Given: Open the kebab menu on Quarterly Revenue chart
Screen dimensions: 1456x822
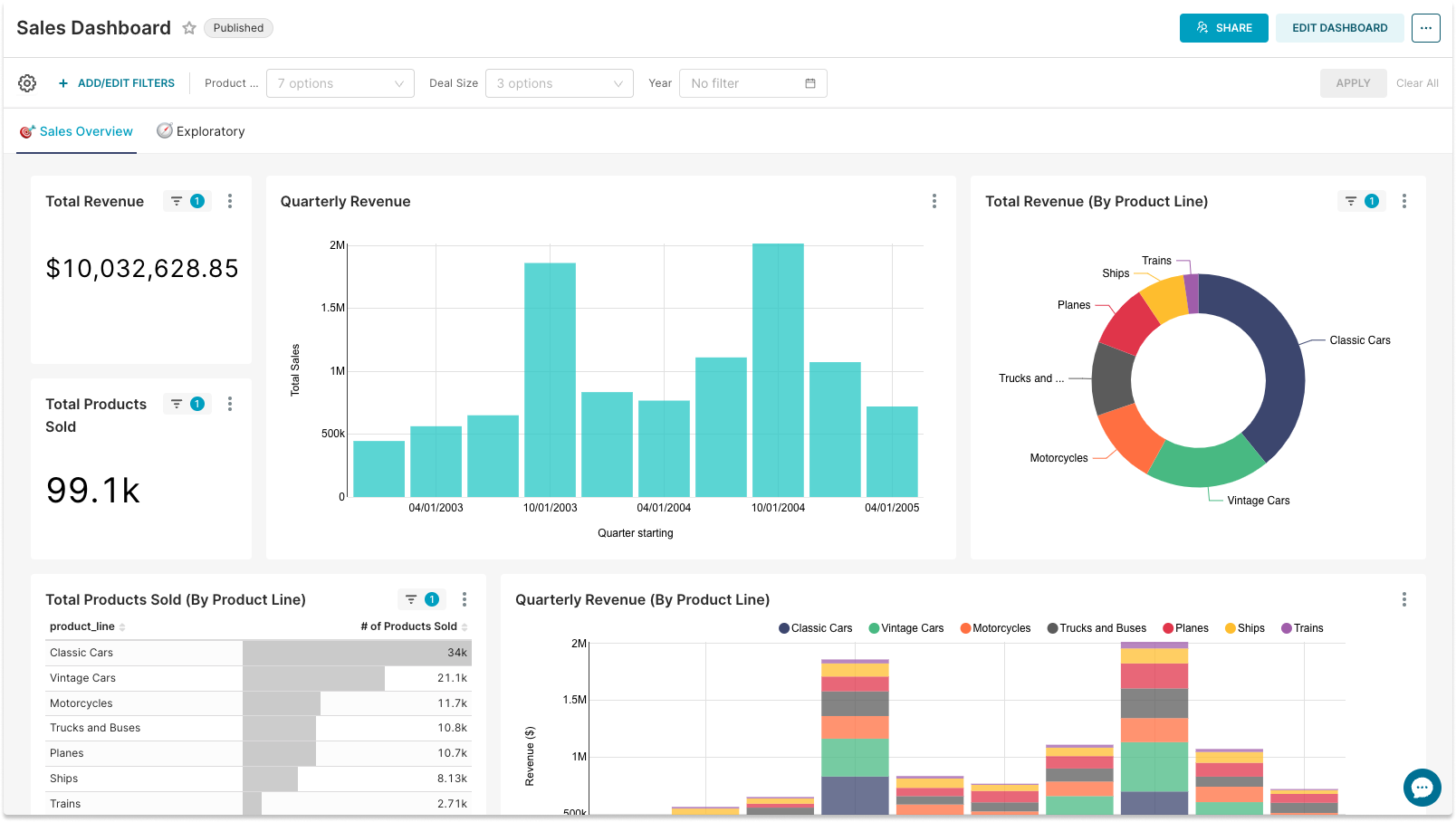Looking at the screenshot, I should pyautogui.click(x=934, y=201).
